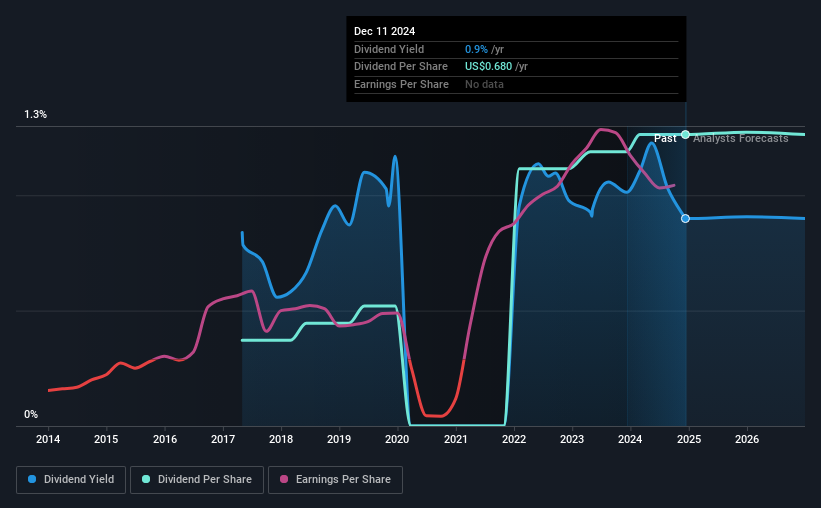Click the US$0.680 tooltip value

coord(489,67)
